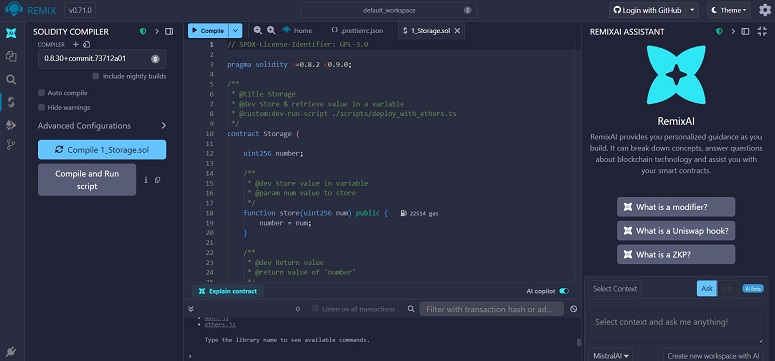Switch to the Home tab

click(298, 31)
